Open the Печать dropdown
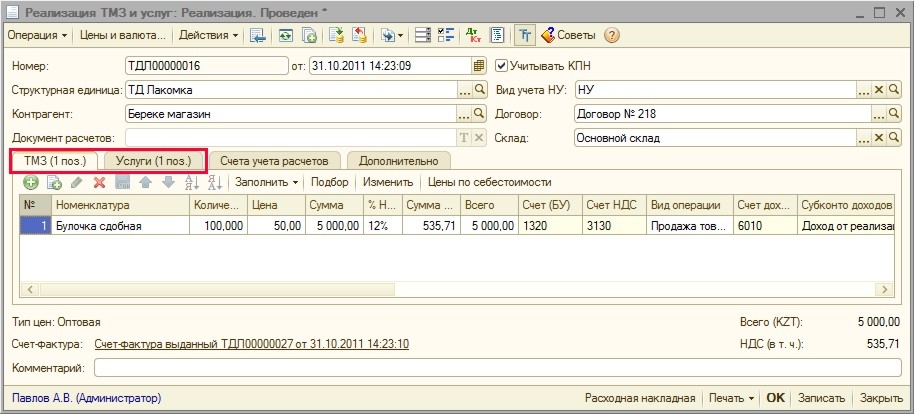This screenshot has height=414, width=914. coord(731,397)
